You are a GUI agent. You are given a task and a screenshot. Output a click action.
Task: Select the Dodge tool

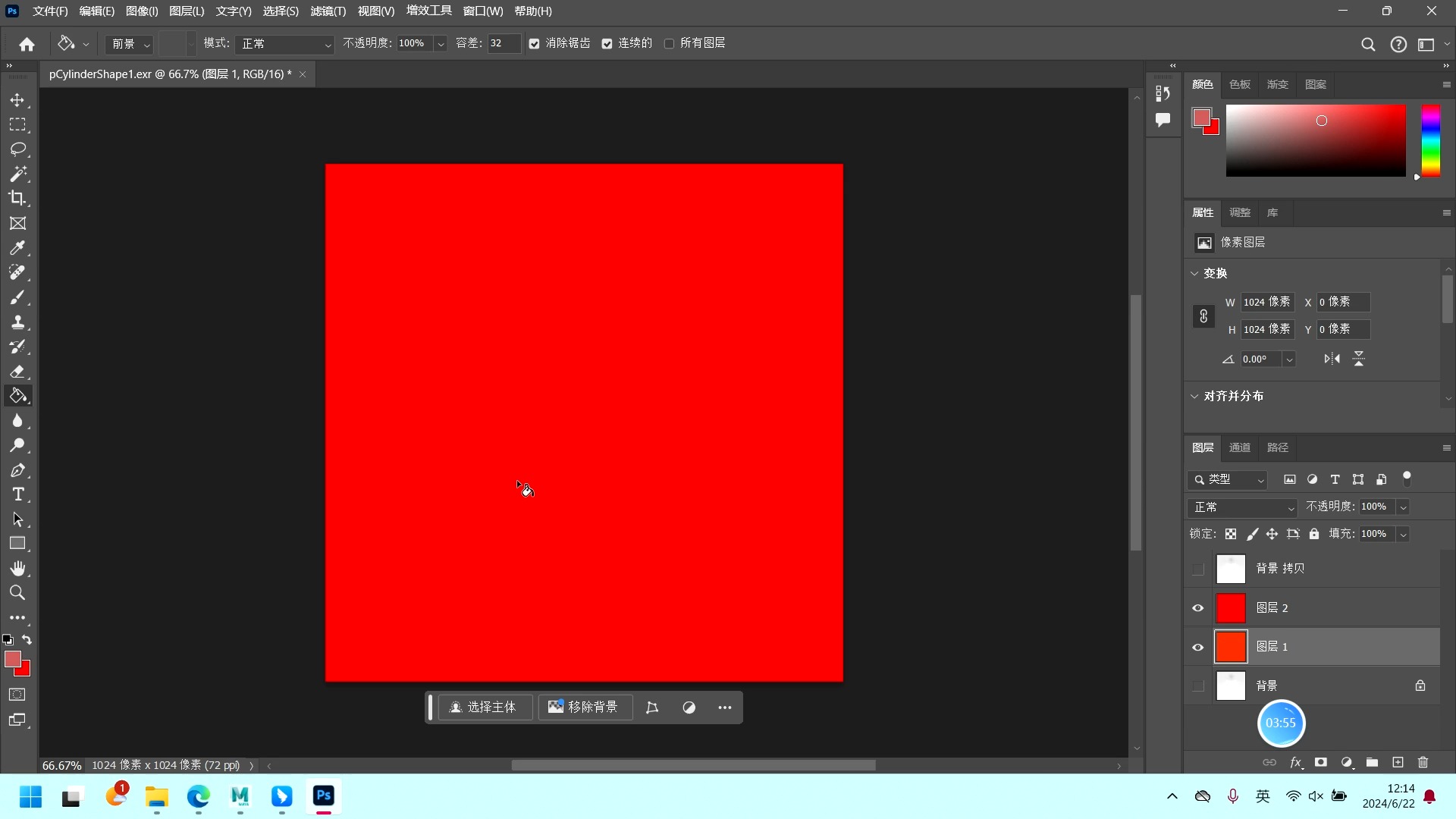coord(17,445)
